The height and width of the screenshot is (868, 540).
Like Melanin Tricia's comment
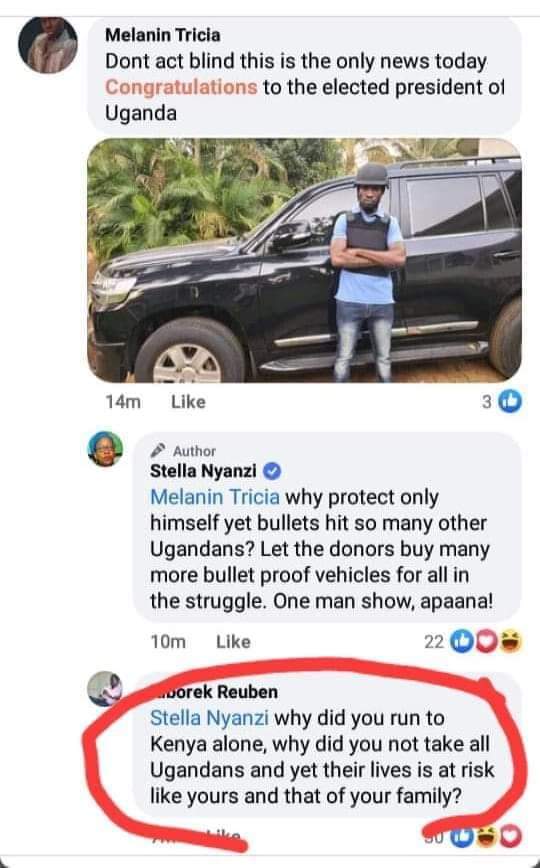point(188,402)
